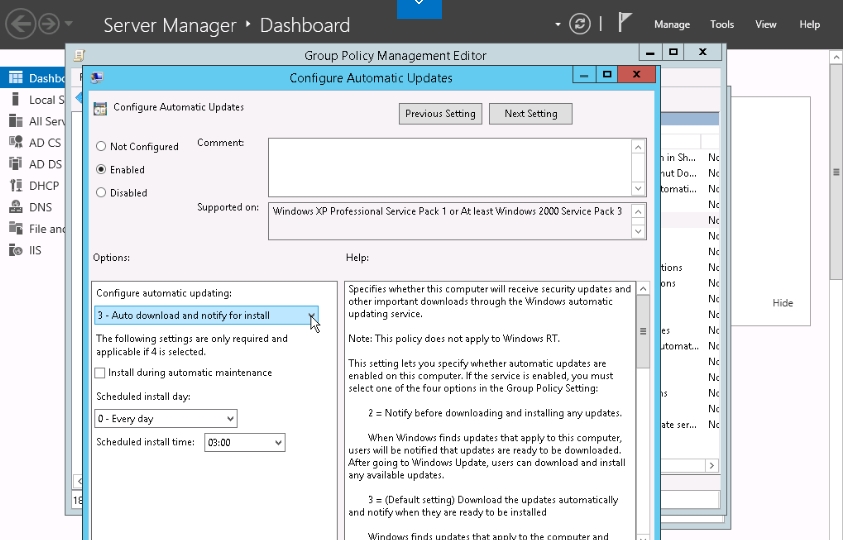The width and height of the screenshot is (848, 540).
Task: Open the Scheduled install day dropdown
Action: coord(165,418)
